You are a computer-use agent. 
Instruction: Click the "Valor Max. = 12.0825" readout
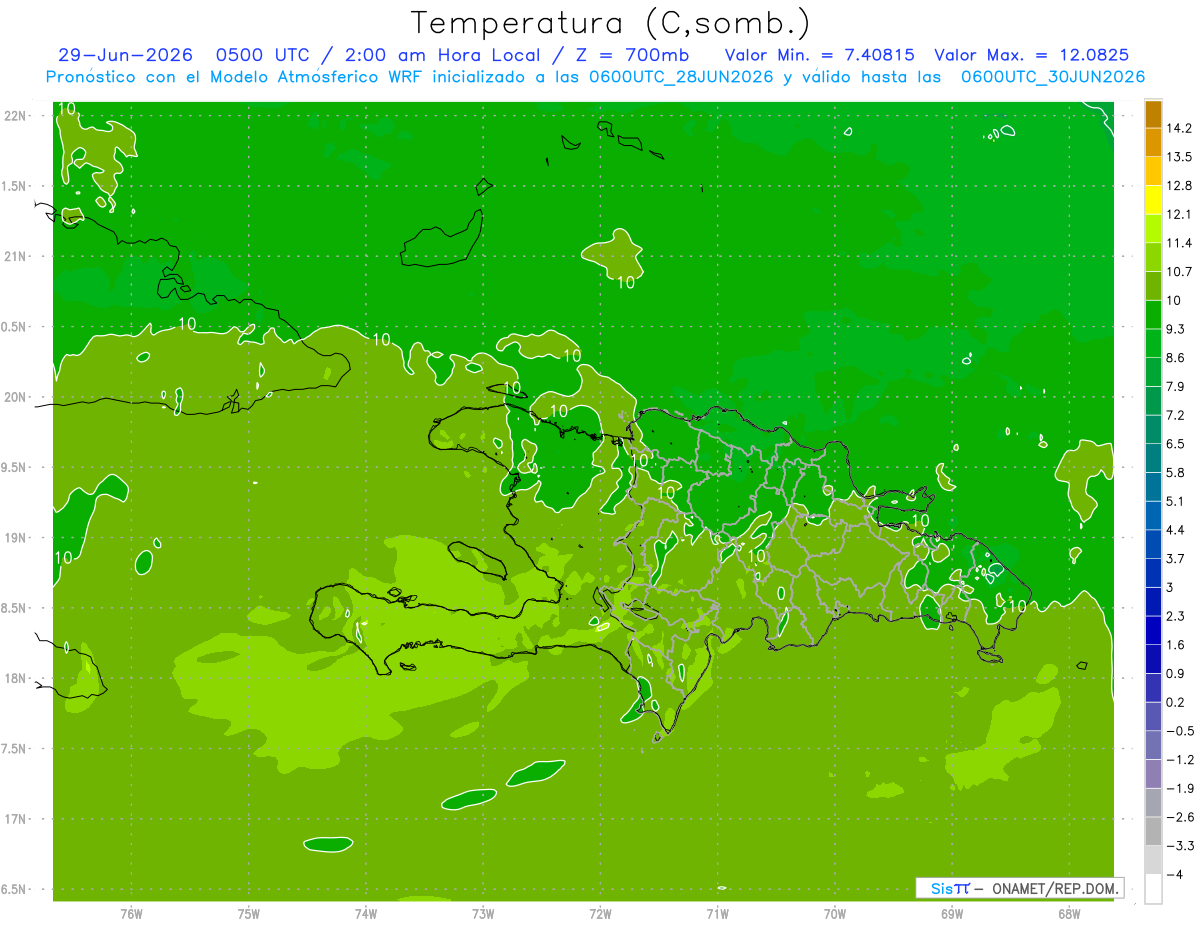pos(1032,55)
